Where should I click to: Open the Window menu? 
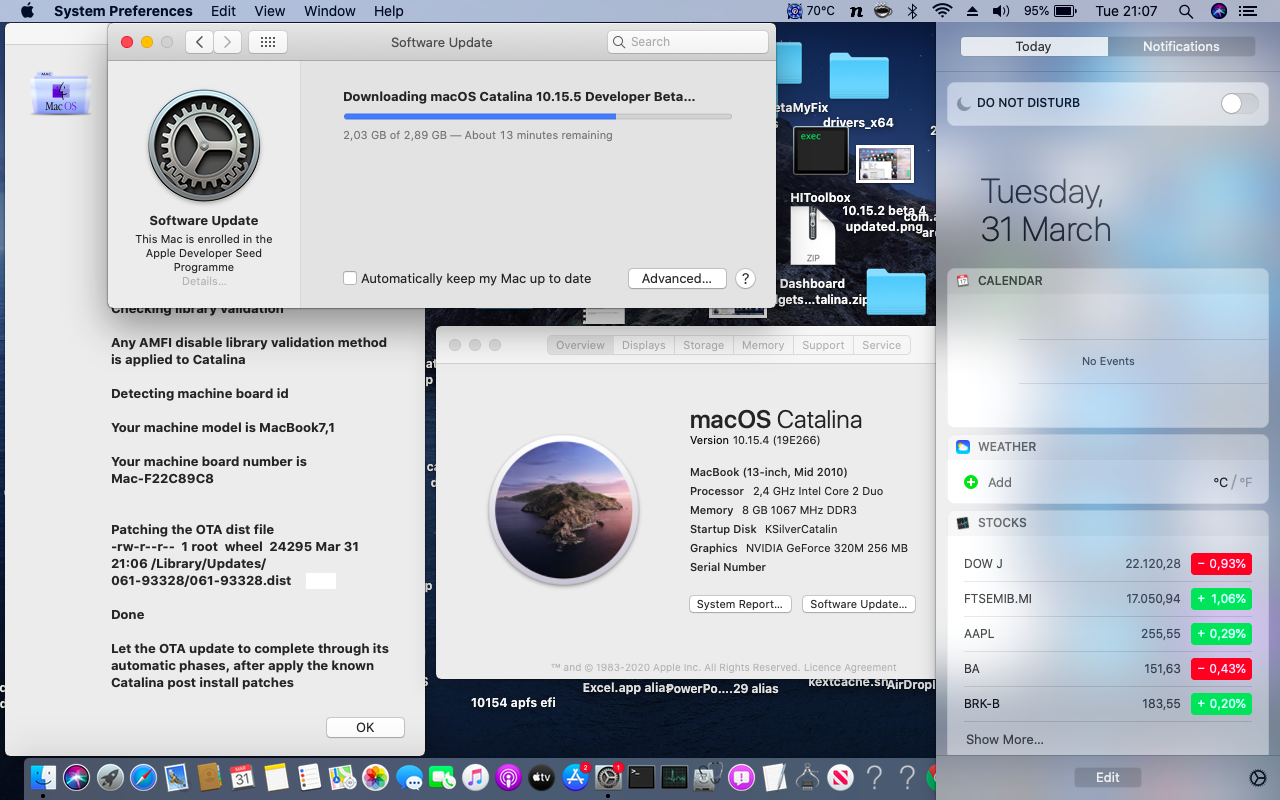tap(329, 11)
